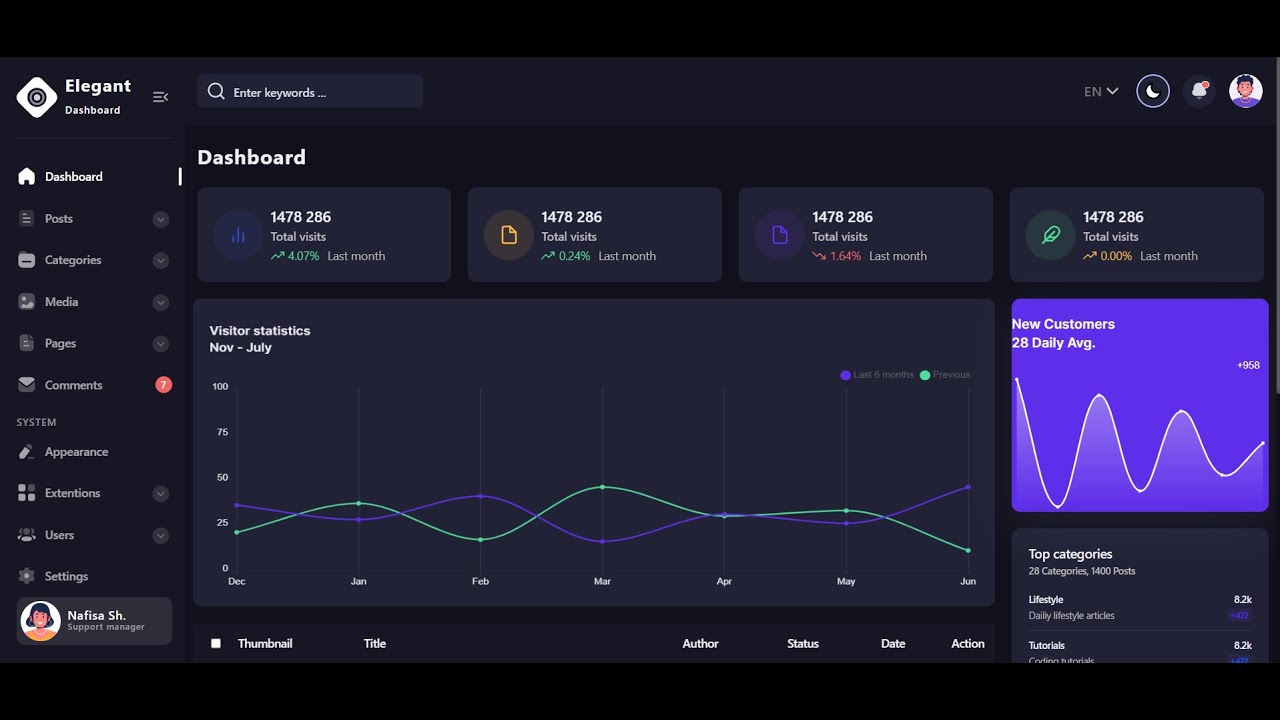Image resolution: width=1280 pixels, height=720 pixels.
Task: Click the Mar data point on green line
Action: click(x=602, y=487)
